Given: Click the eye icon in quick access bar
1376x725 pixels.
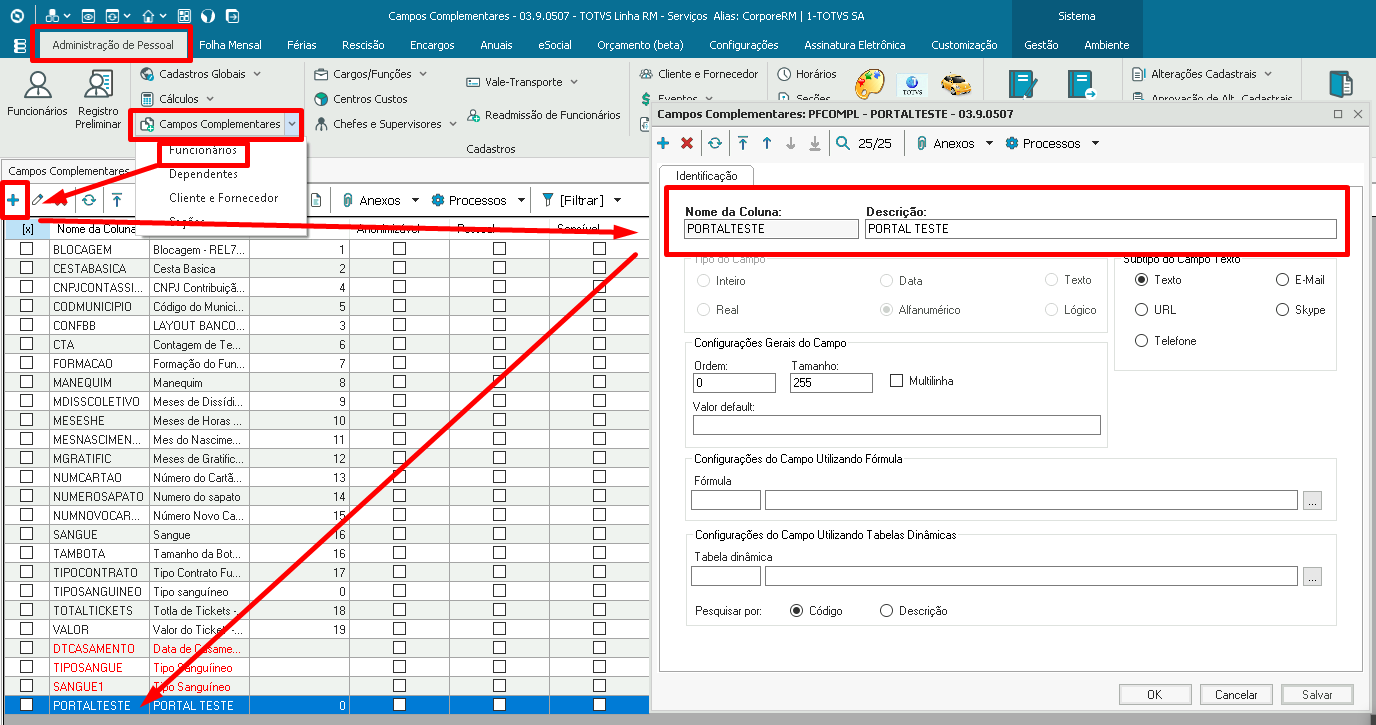Looking at the screenshot, I should coord(88,16).
